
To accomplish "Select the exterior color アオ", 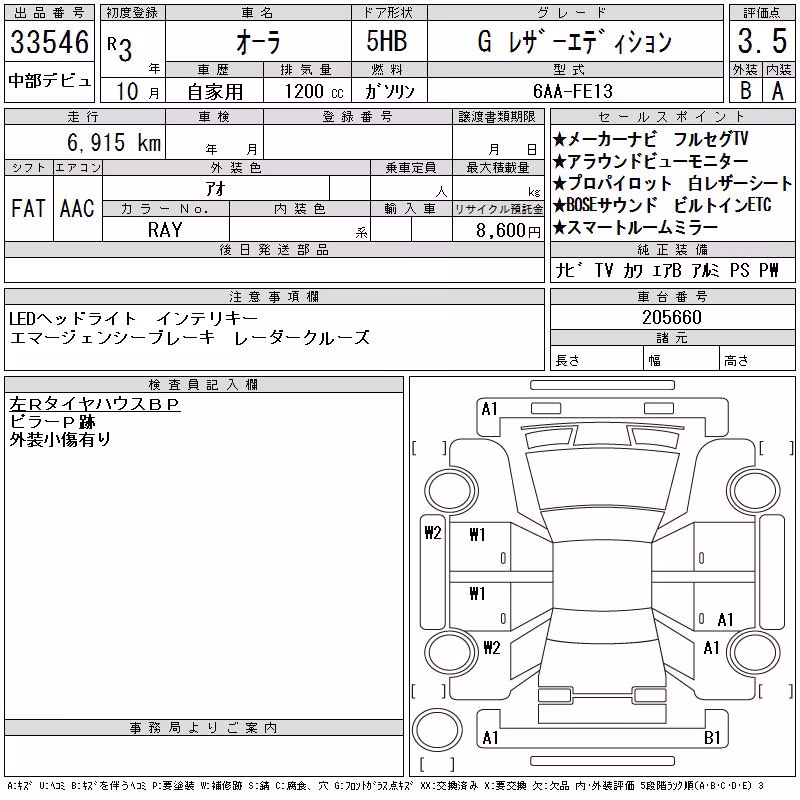I will coord(216,189).
